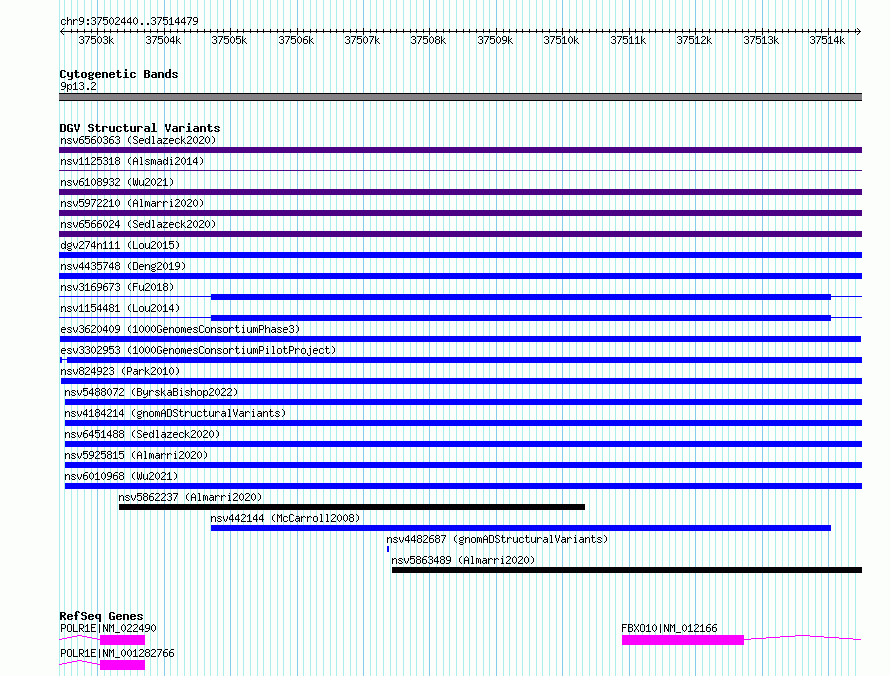The image size is (890, 676).
Task: Click the magenta FBXO10 exon block
Action: (683, 640)
